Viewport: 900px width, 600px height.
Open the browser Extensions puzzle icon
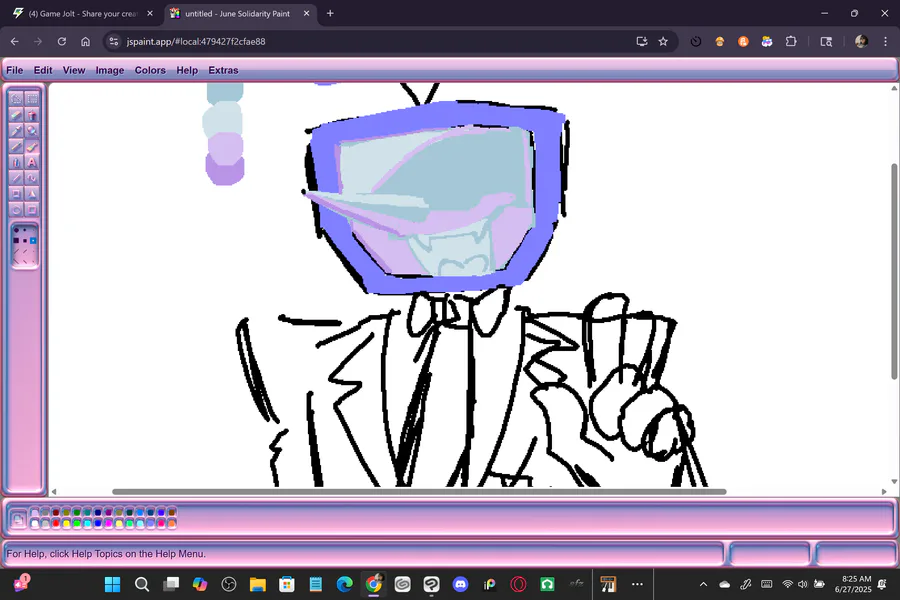(791, 41)
